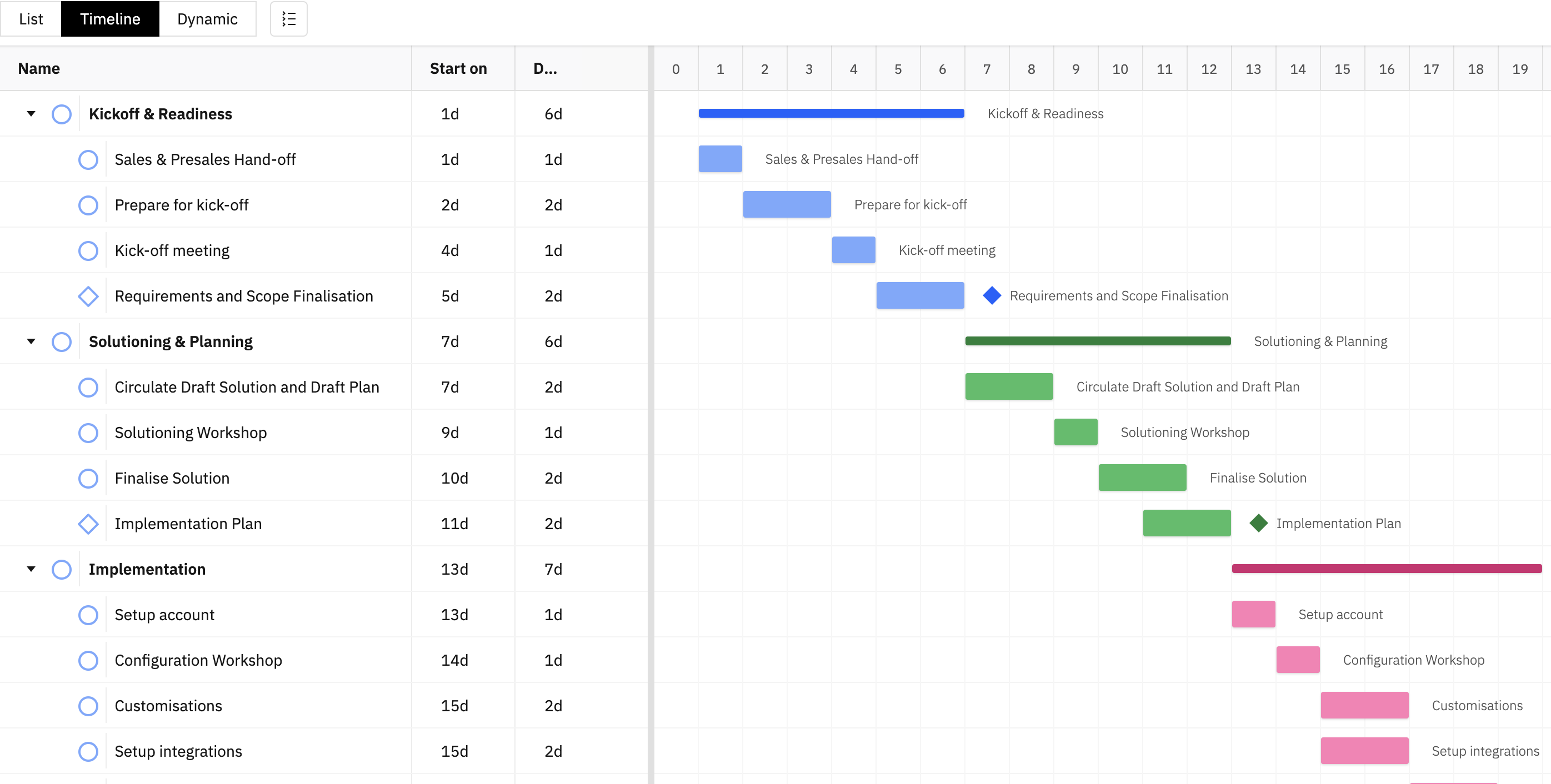This screenshot has width=1551, height=784.
Task: Select the blue milestone diamond on the Gantt chart
Action: pos(991,295)
